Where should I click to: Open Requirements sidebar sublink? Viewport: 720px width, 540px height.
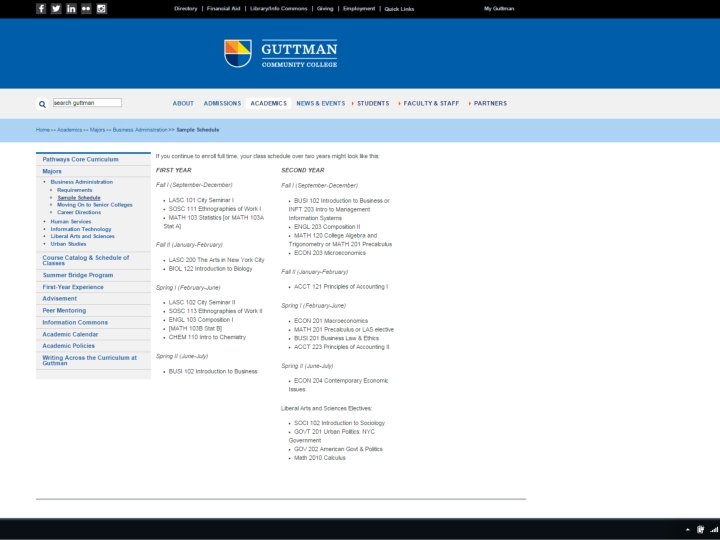pos(74,190)
